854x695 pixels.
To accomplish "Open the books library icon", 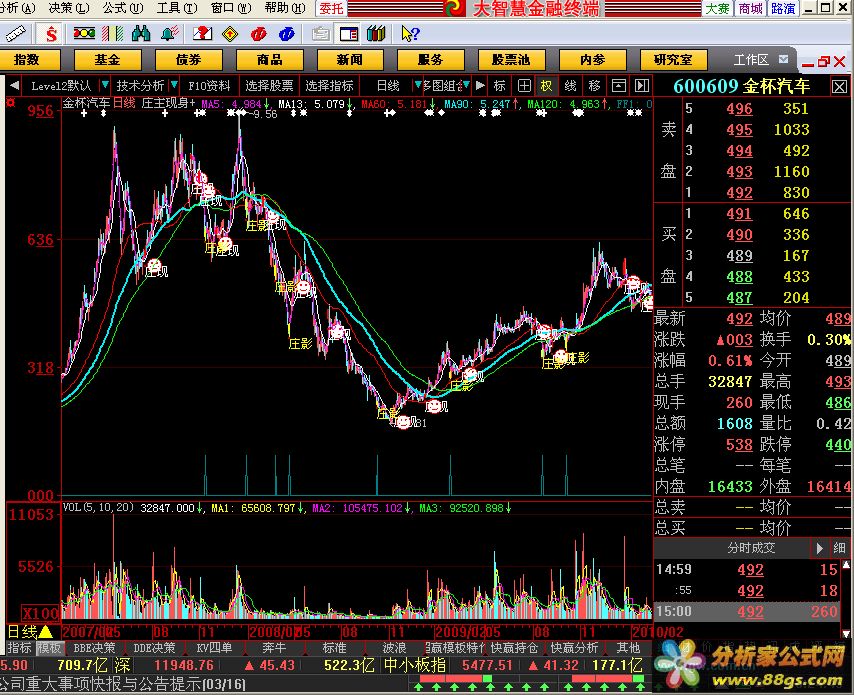I will tap(376, 34).
